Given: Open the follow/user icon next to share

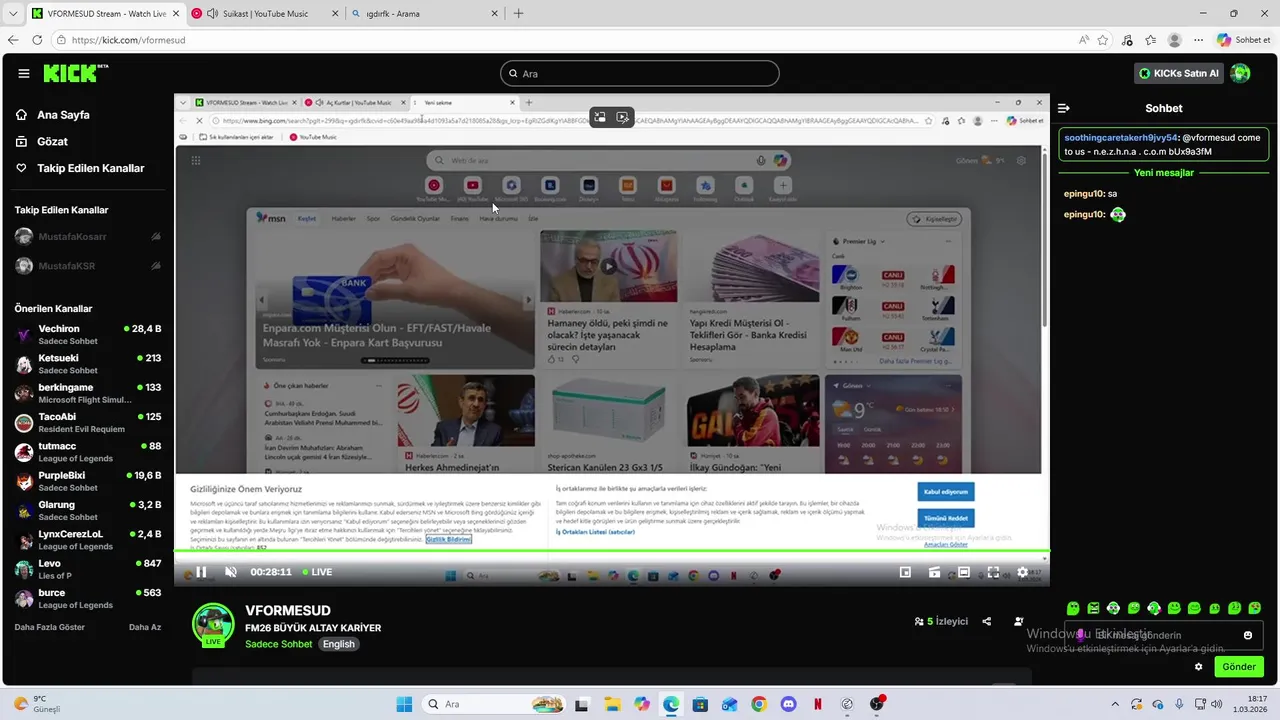Looking at the screenshot, I should tap(1019, 621).
